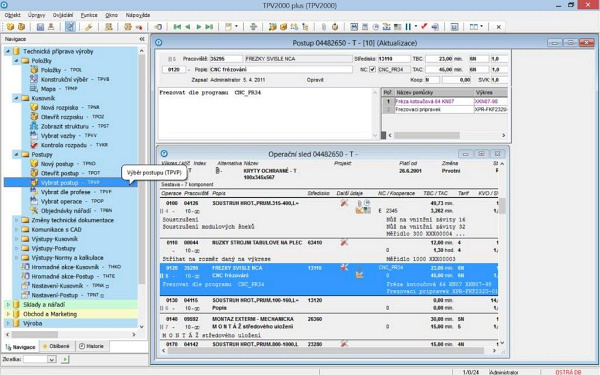
Task: Click the save (floppy disk) toolbar icon
Action: click(x=40, y=27)
